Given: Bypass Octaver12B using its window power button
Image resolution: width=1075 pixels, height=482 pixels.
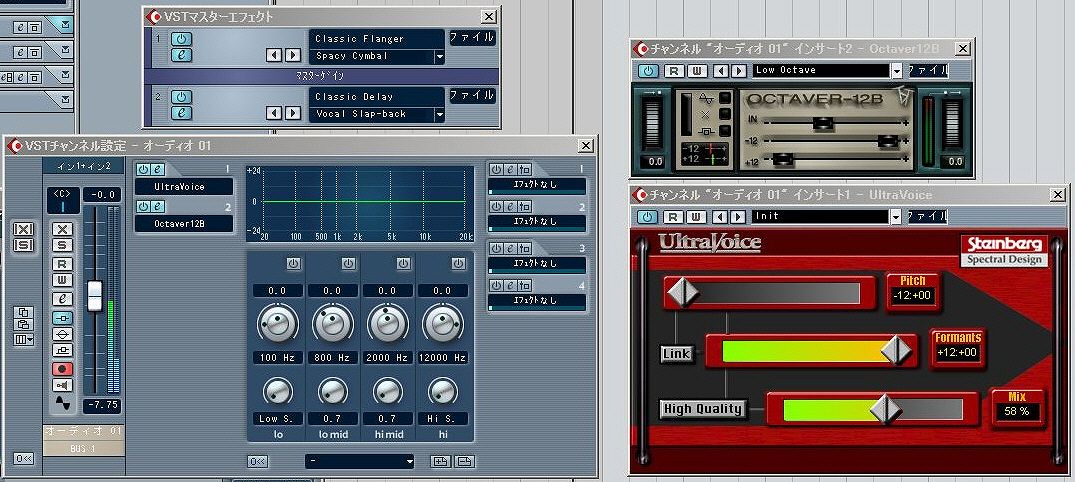Looking at the screenshot, I should 648,70.
